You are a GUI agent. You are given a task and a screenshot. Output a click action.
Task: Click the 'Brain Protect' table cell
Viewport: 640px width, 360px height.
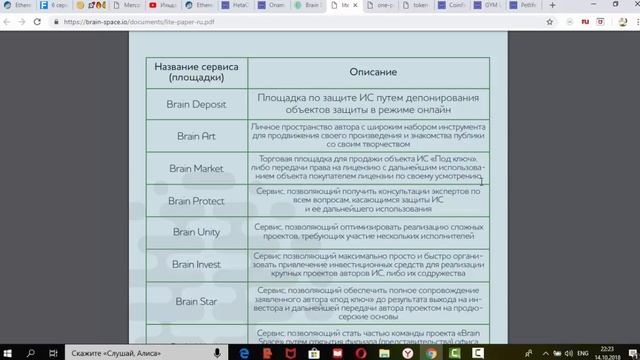197,200
